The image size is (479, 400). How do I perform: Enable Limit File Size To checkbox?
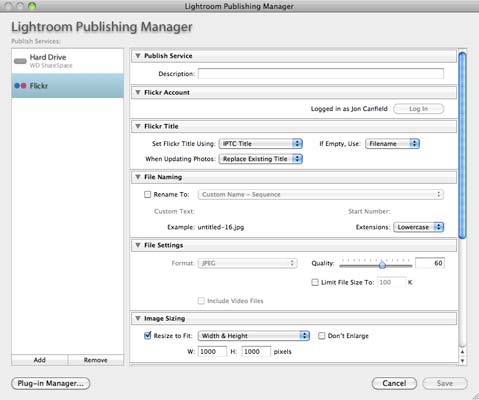point(315,282)
